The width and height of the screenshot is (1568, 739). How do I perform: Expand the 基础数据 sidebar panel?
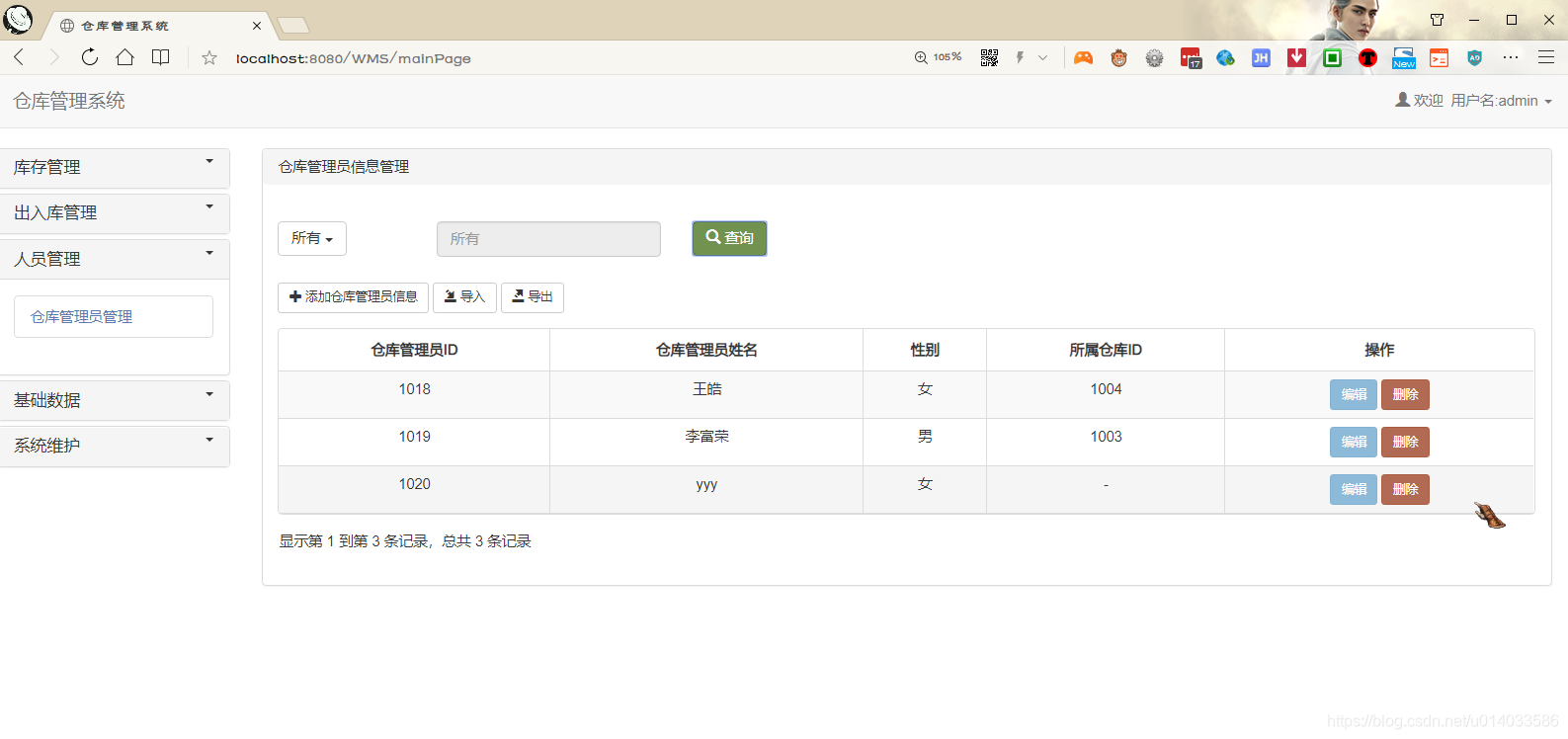[115, 400]
